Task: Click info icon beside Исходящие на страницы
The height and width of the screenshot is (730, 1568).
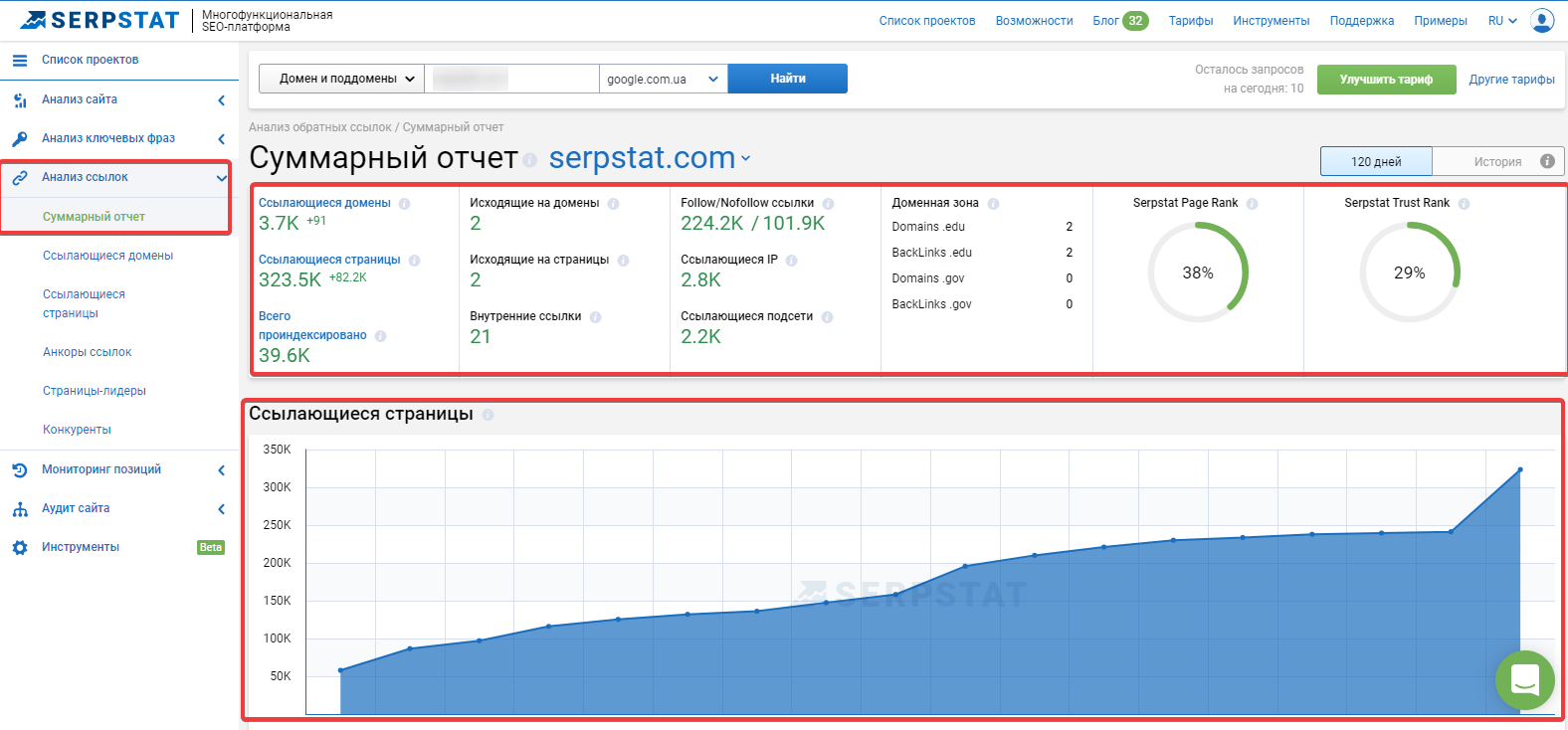Action: (x=623, y=260)
